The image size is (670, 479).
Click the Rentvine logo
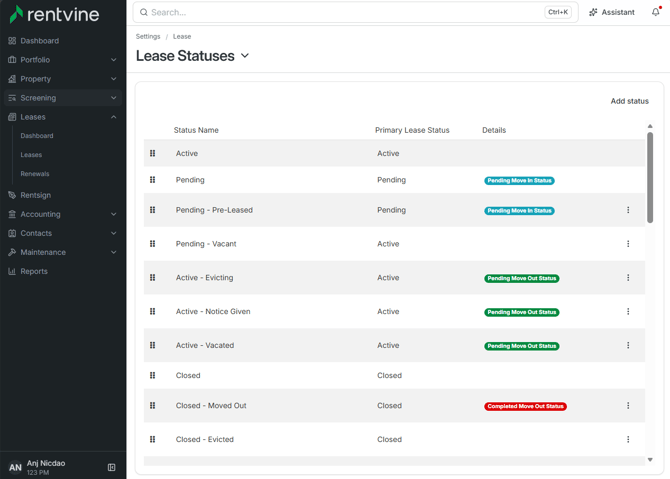pyautogui.click(x=54, y=14)
